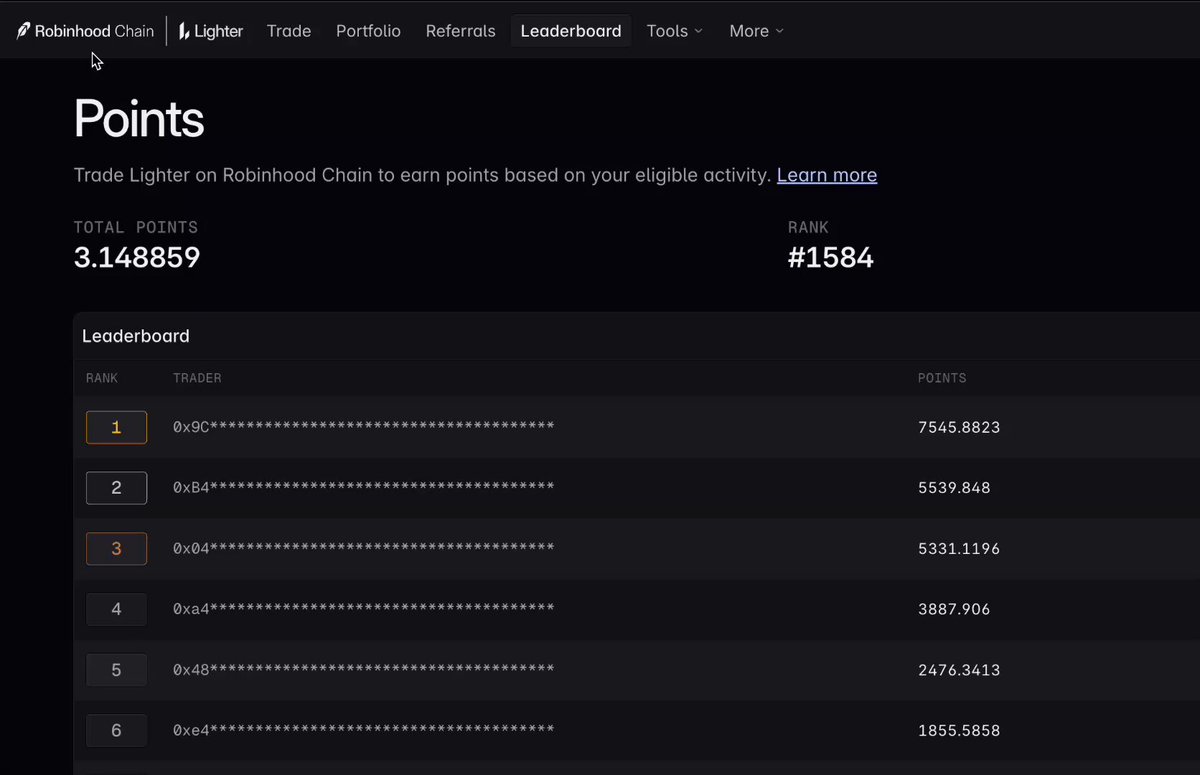Screen dimensions: 1200x775
Task: Click the points value 7545.8823
Action: (959, 427)
